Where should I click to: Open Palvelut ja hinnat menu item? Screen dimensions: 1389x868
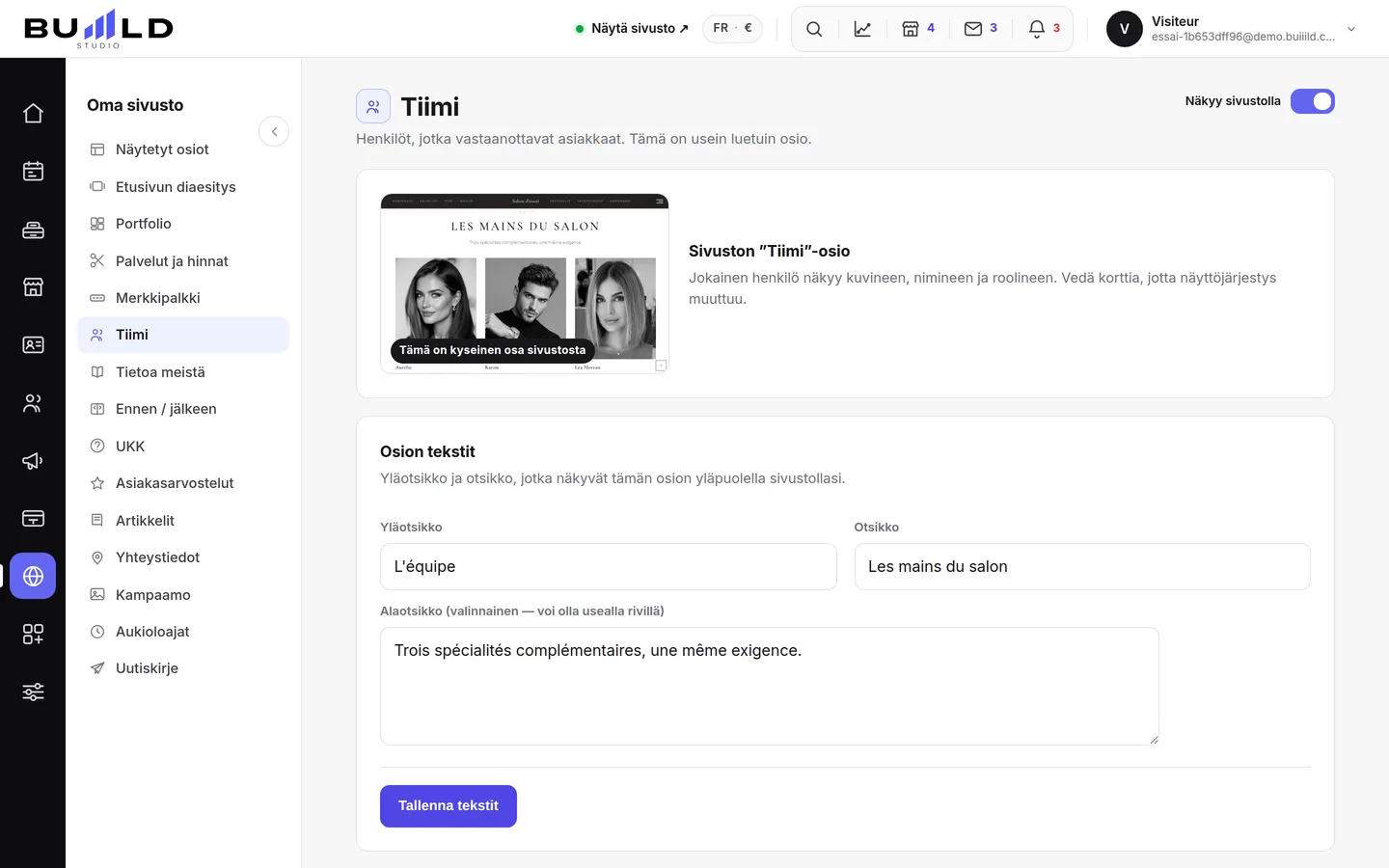point(183,261)
